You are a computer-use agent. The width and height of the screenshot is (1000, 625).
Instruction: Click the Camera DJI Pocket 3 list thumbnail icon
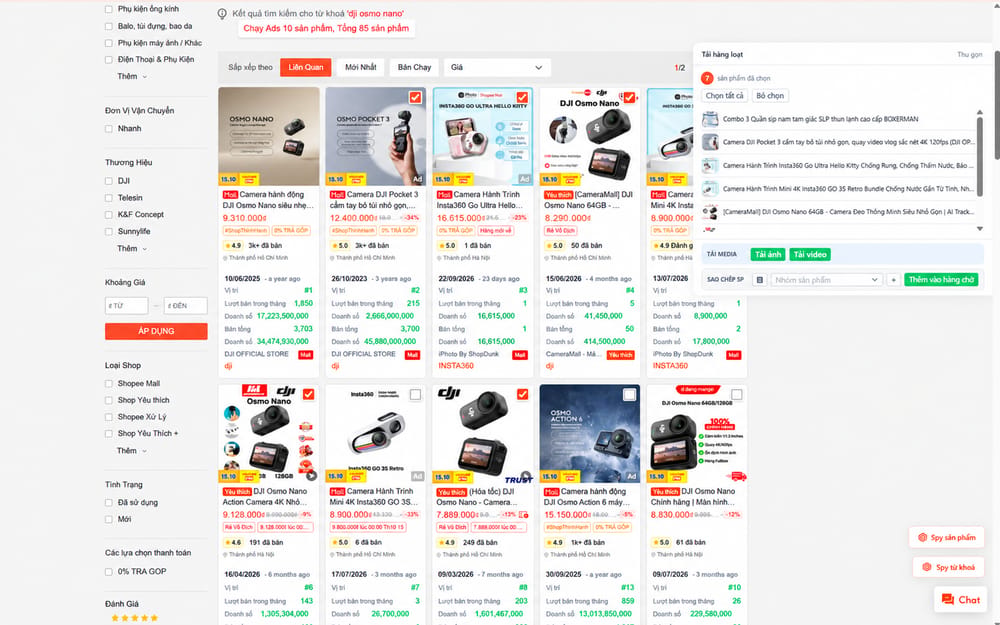[710, 142]
